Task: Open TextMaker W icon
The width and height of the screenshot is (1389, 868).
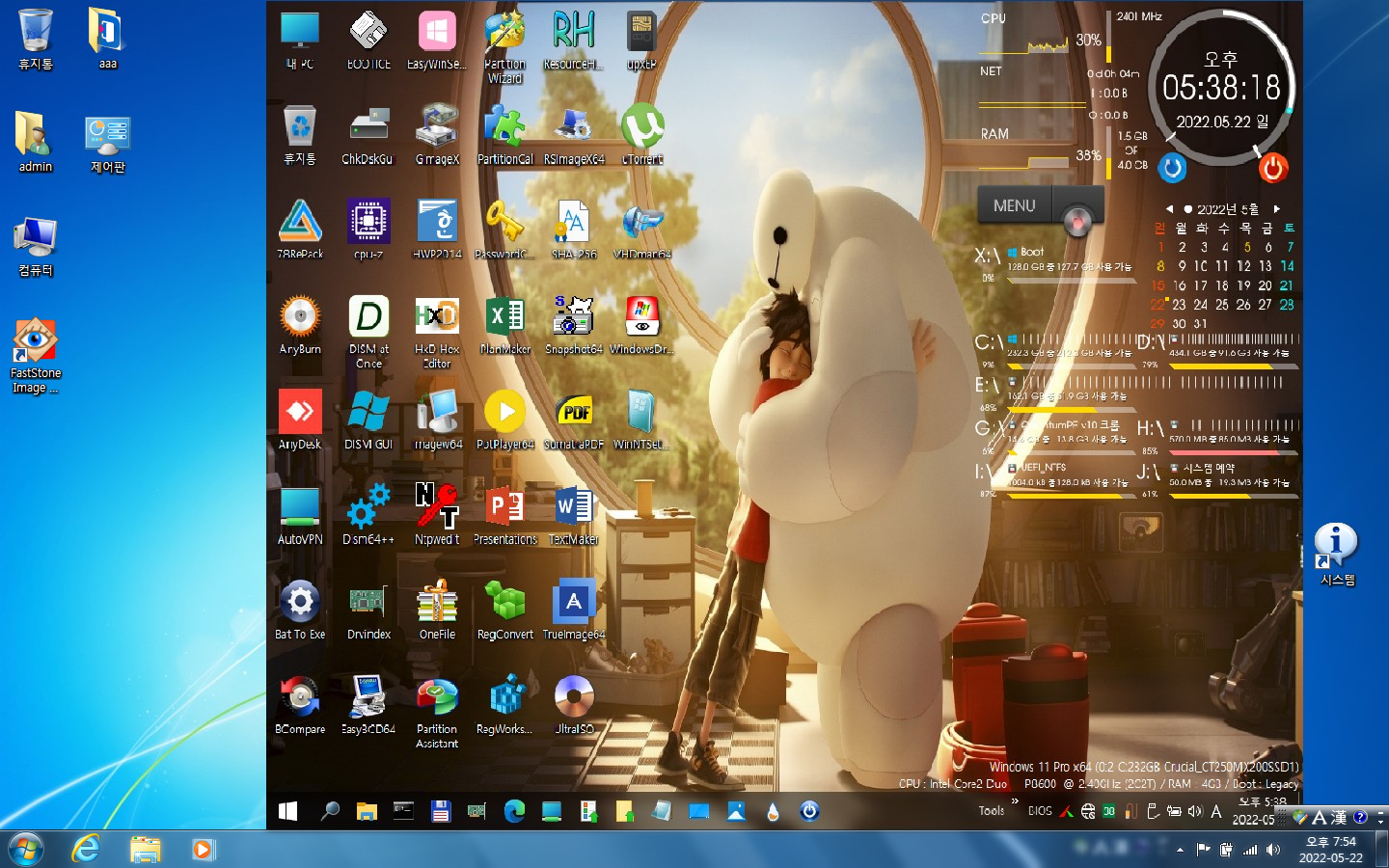Action: tap(573, 515)
